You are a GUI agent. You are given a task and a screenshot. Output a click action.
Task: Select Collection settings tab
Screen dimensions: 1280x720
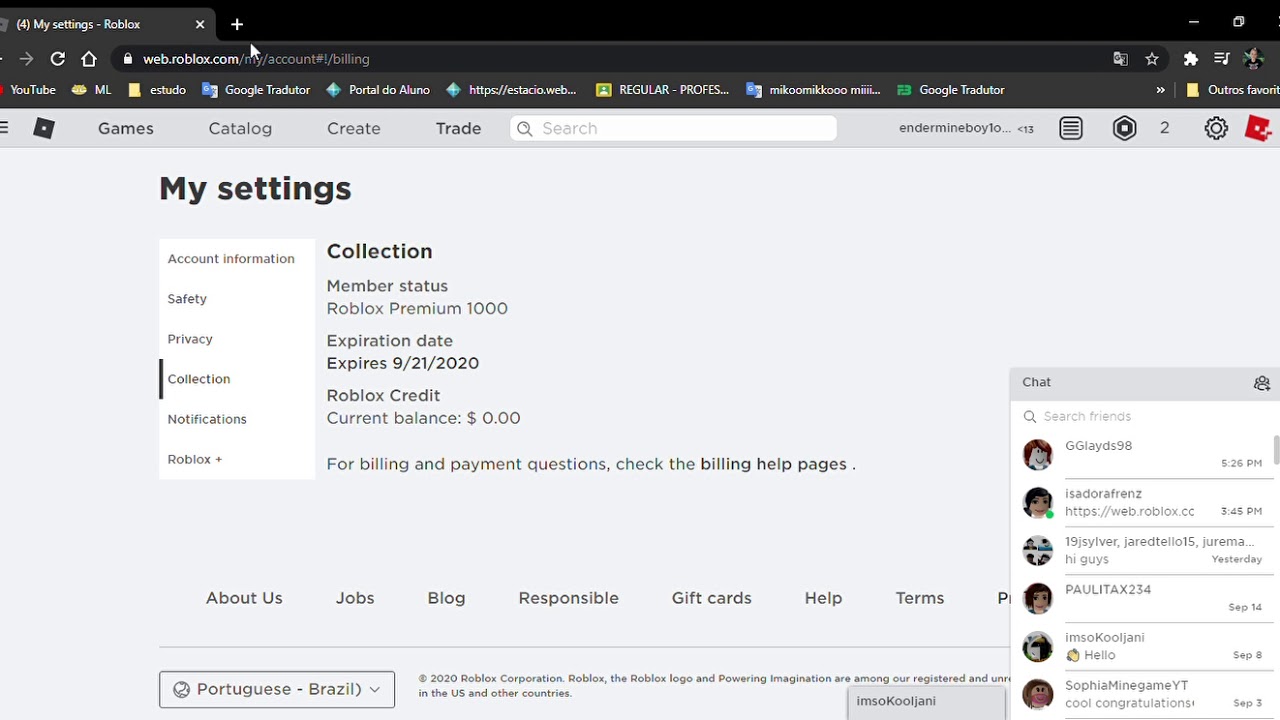click(x=237, y=379)
